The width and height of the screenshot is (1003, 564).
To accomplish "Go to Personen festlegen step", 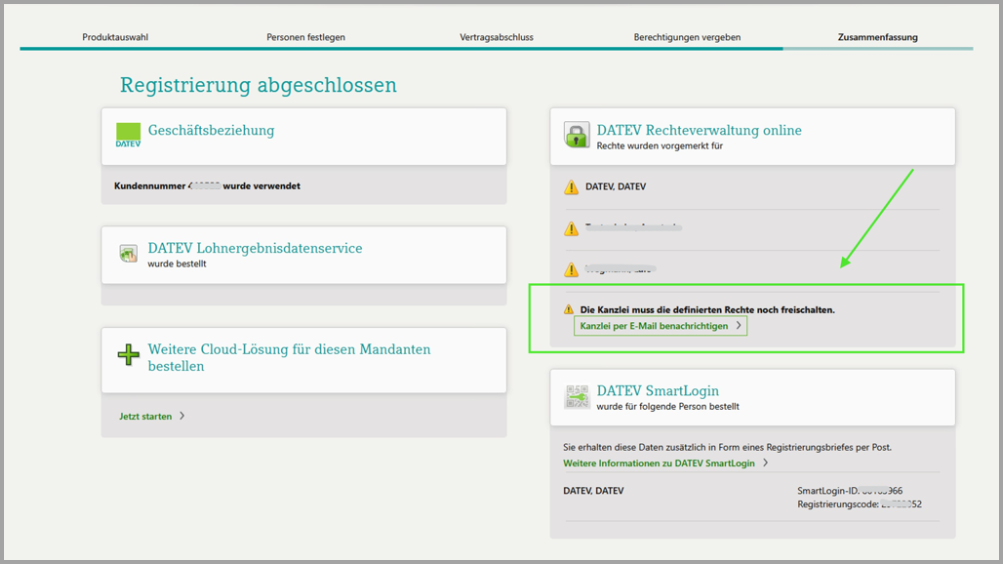I will point(306,37).
